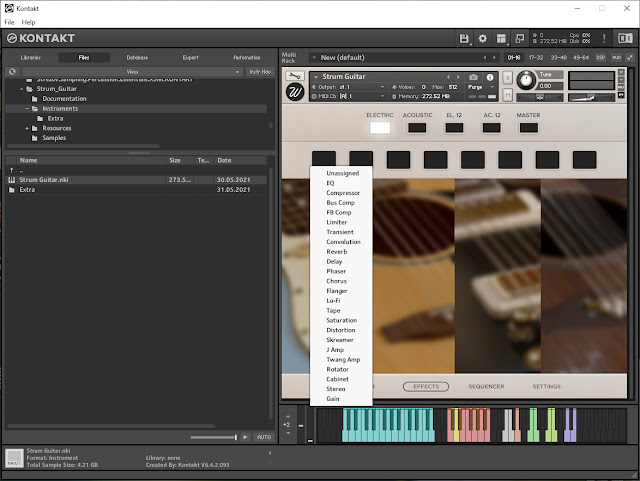Click the EFFECTS page button
640x481 pixels.
(426, 386)
